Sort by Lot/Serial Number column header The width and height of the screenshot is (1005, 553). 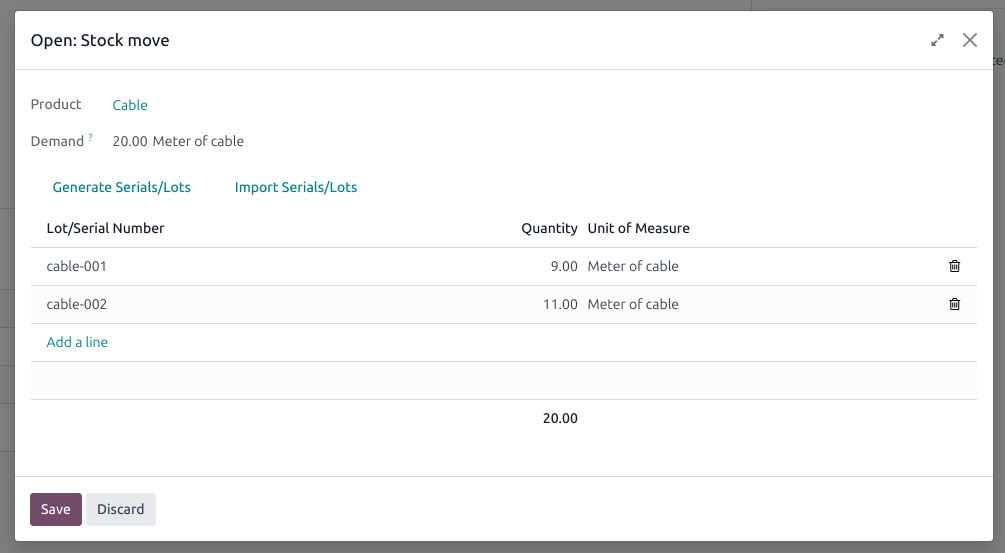click(x=105, y=228)
